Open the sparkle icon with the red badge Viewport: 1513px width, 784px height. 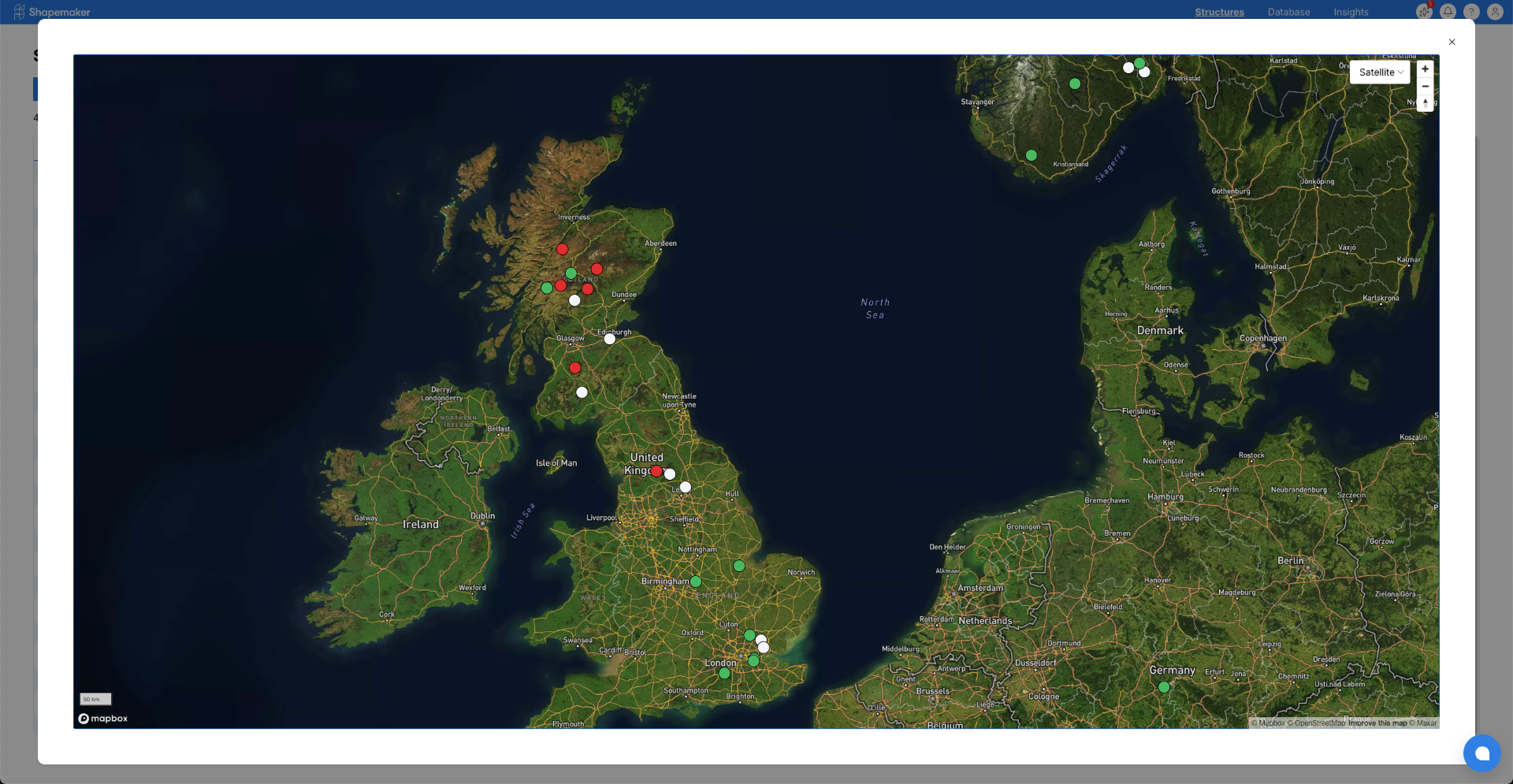pyautogui.click(x=1424, y=12)
